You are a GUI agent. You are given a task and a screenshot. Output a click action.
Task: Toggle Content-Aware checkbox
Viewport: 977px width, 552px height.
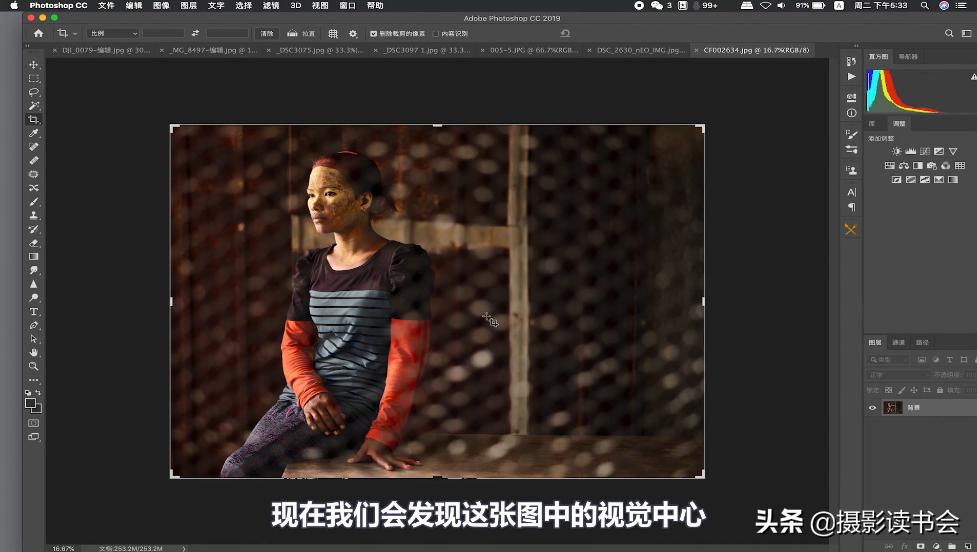coord(436,34)
